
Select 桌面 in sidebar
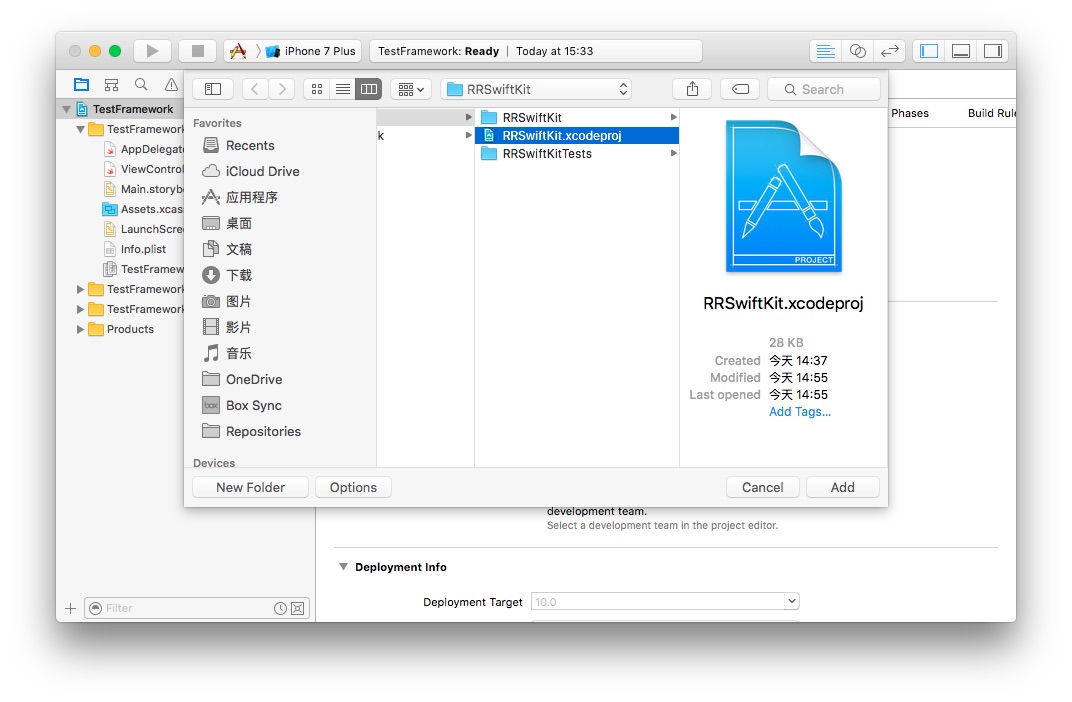[x=281, y=224]
